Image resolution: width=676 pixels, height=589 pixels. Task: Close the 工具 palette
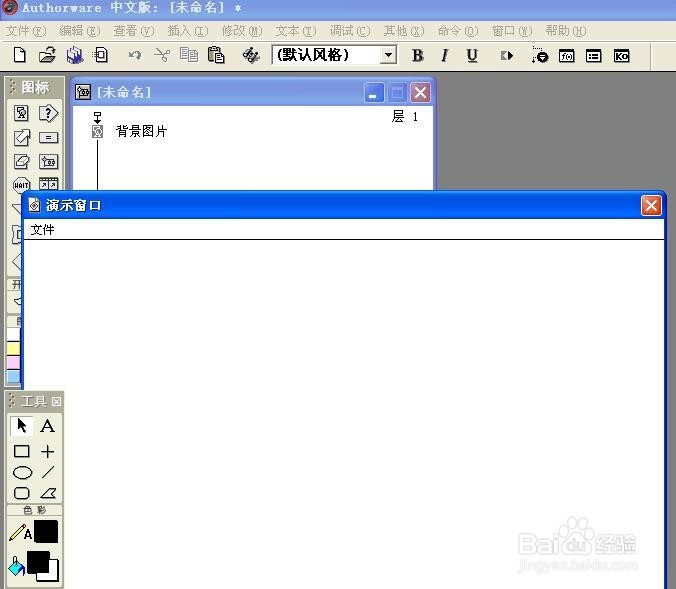[x=56, y=401]
